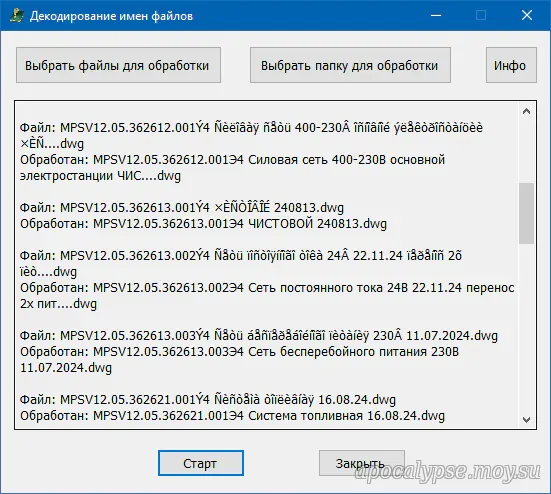Image resolution: width=551 pixels, height=494 pixels.
Task: Click the log scrollbar thumb
Action: [526, 213]
